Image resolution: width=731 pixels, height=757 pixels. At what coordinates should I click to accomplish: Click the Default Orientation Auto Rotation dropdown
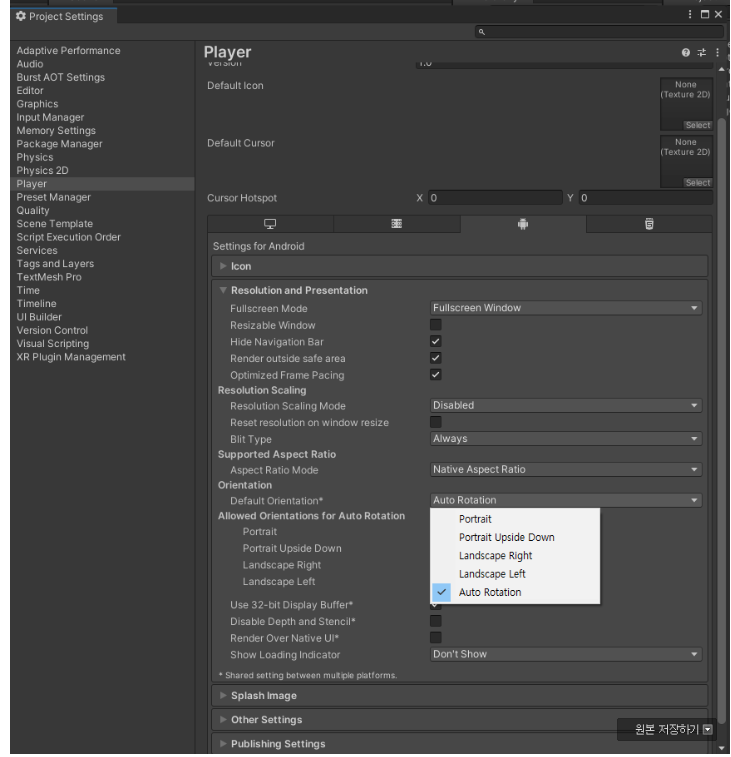[566, 501]
